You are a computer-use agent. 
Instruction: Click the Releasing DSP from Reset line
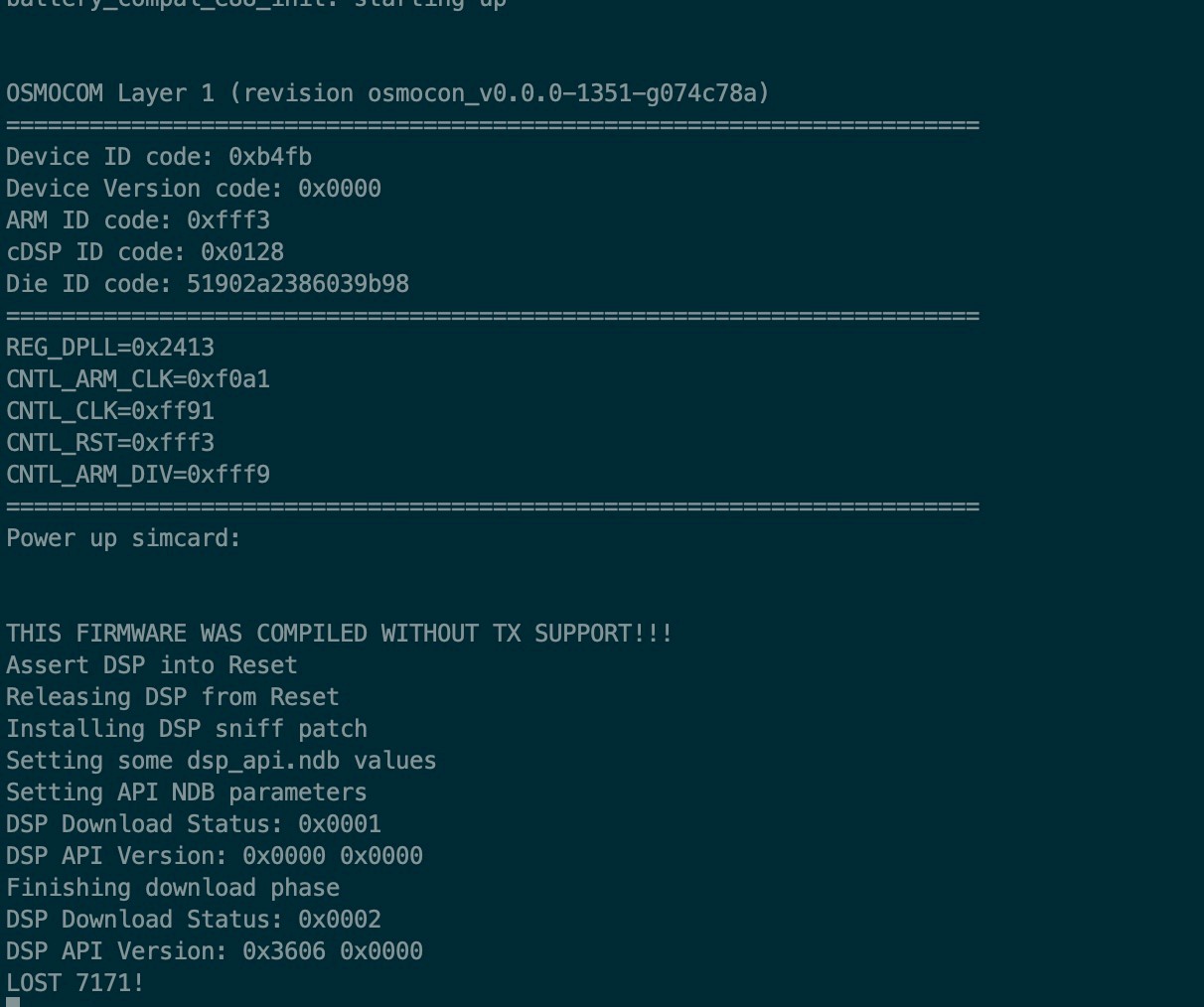pyautogui.click(x=173, y=697)
